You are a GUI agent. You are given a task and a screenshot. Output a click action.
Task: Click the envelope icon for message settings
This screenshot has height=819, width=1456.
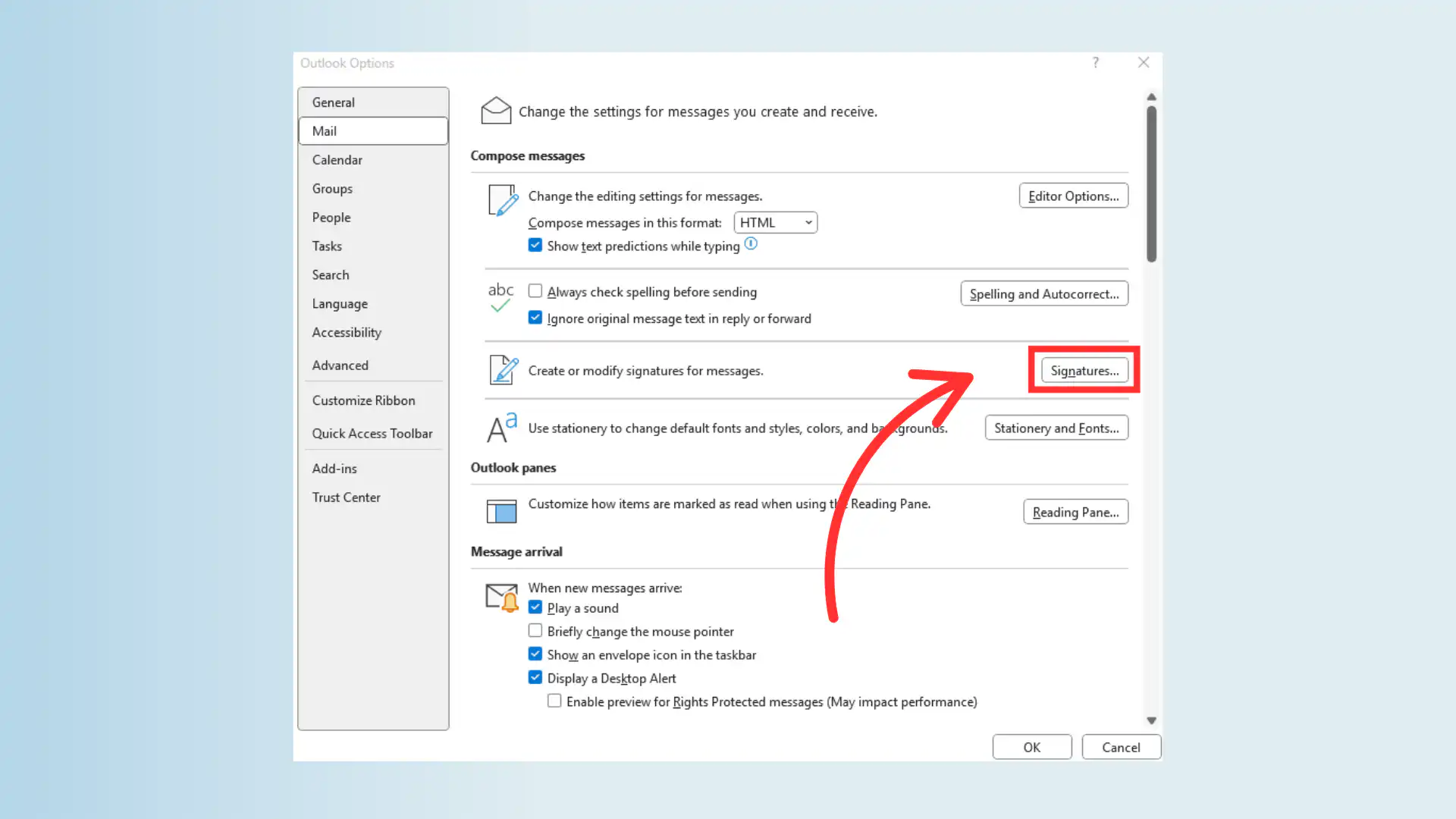496,111
